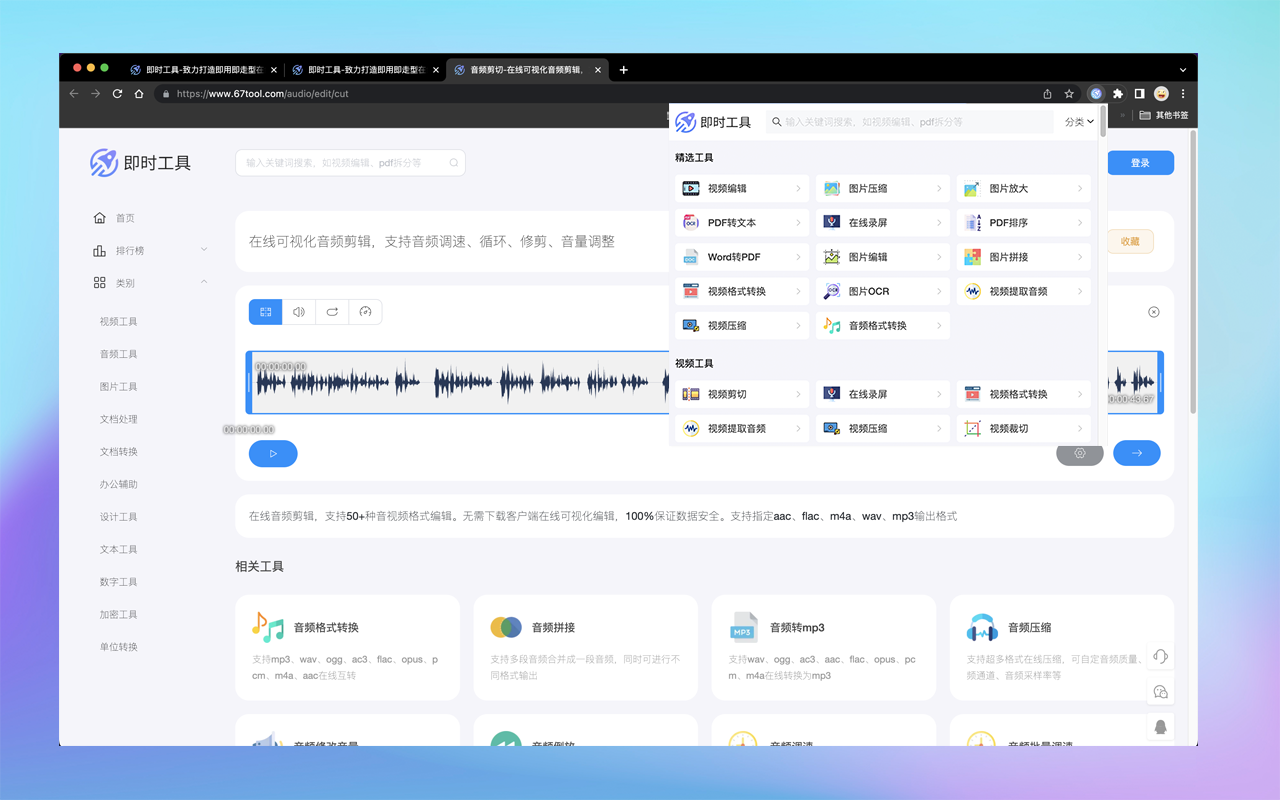The width and height of the screenshot is (1280, 800).
Task: Switch to the first 即时工具 browser tab
Action: point(198,70)
